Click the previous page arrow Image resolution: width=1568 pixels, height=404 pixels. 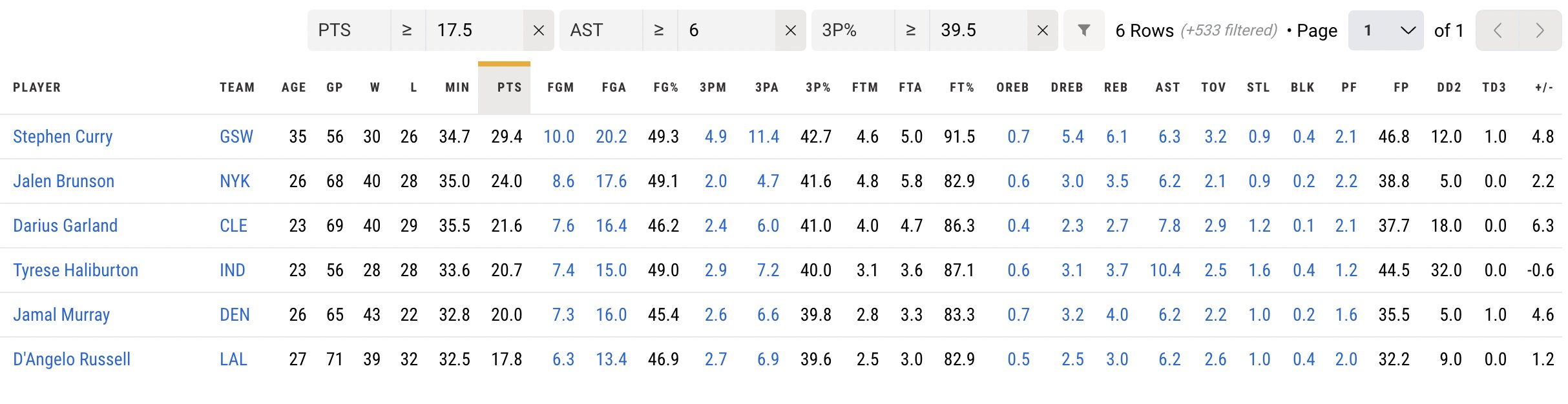pyautogui.click(x=1498, y=30)
